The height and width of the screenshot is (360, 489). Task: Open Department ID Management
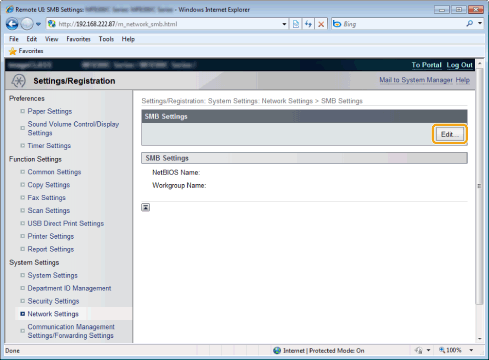(69, 288)
